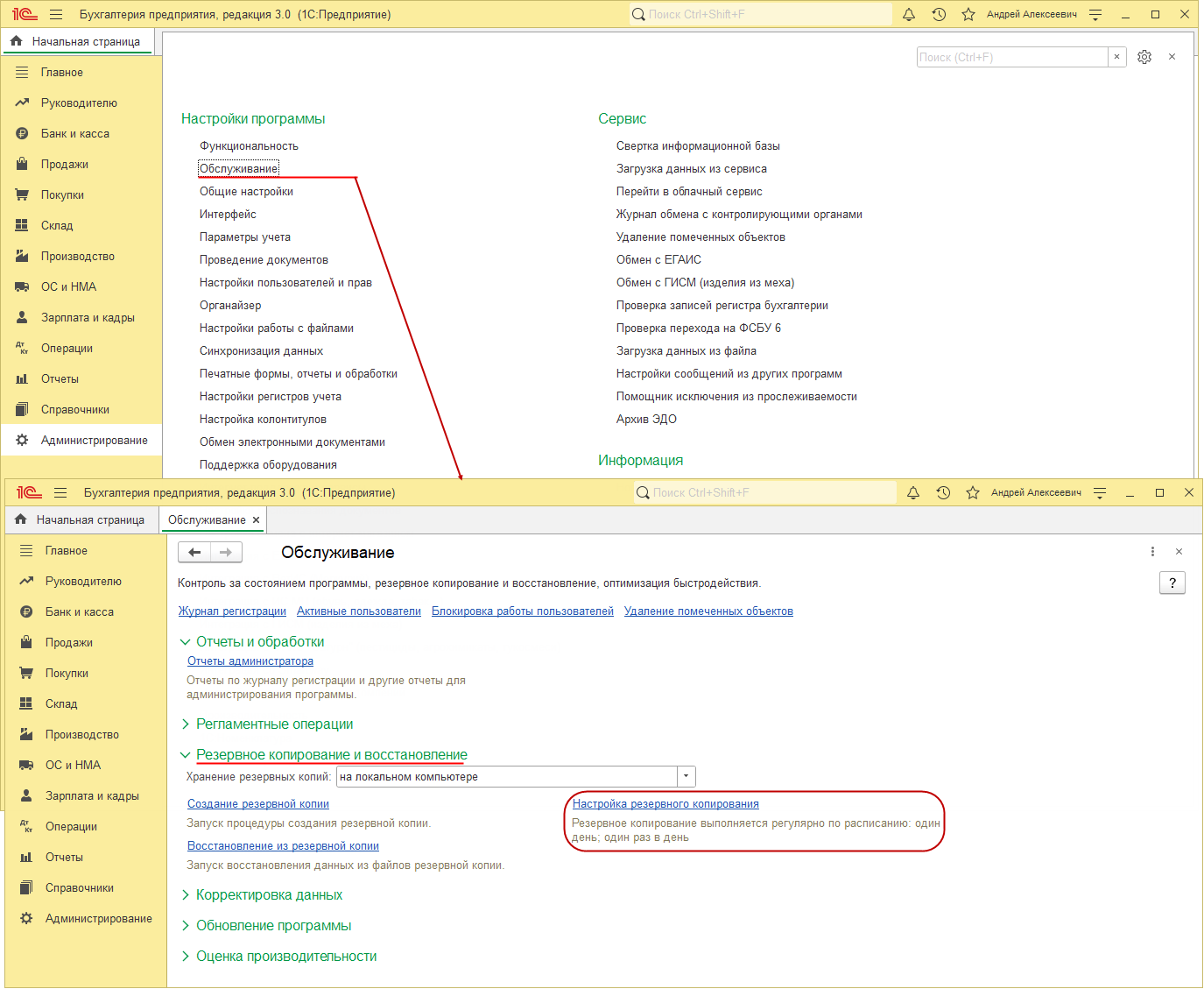Open Обмен с ЕГАИС under Сервис
1204x989 pixels.
pyautogui.click(x=658, y=260)
